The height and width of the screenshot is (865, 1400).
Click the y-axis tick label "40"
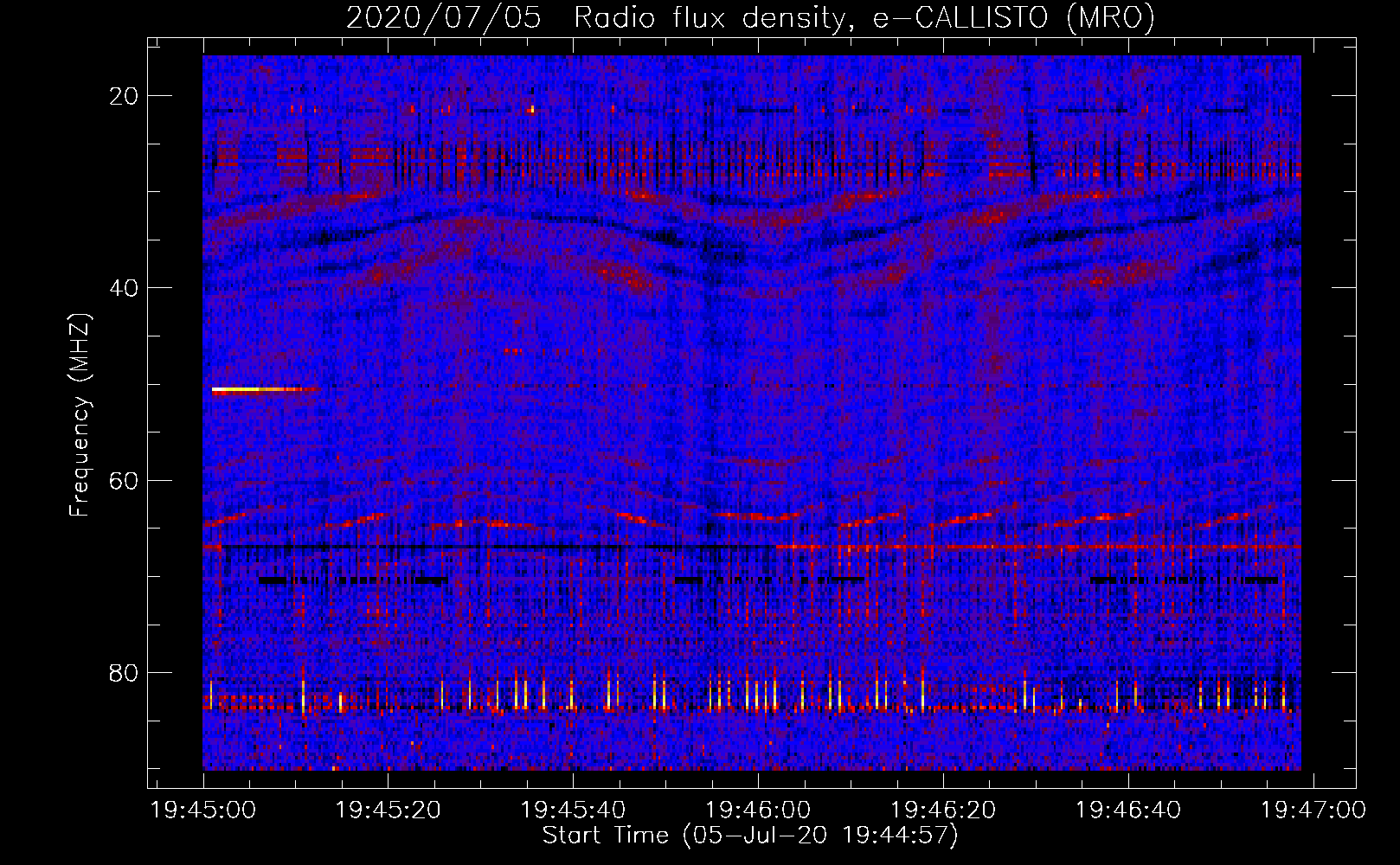(x=125, y=288)
